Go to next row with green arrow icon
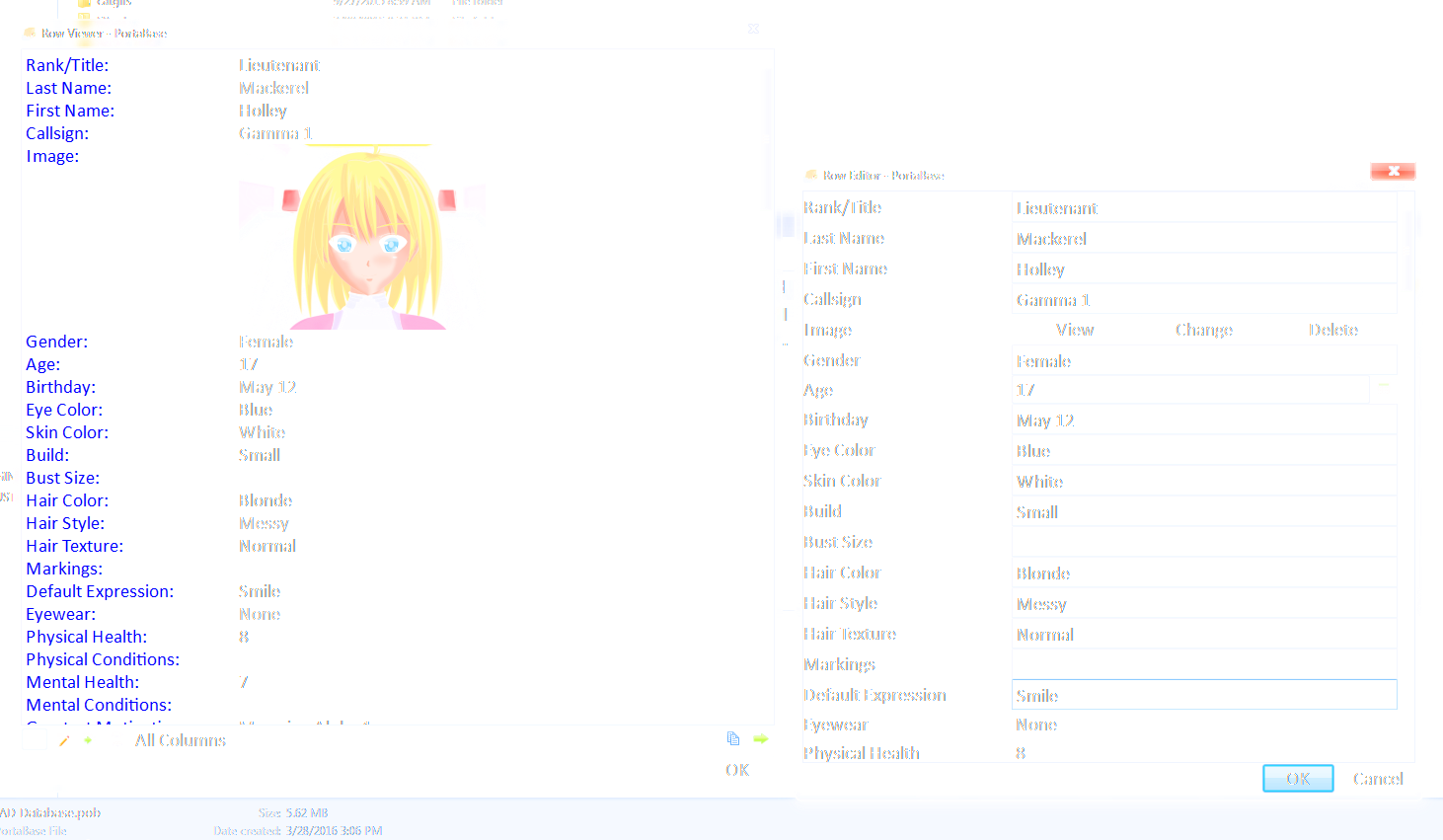 (761, 738)
